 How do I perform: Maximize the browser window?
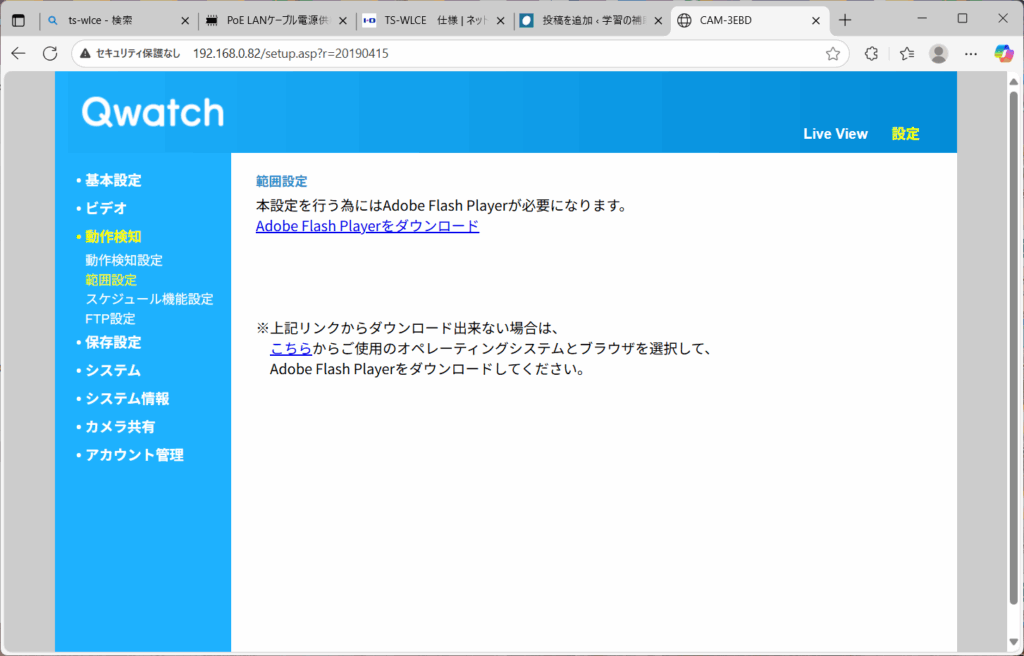coord(963,19)
